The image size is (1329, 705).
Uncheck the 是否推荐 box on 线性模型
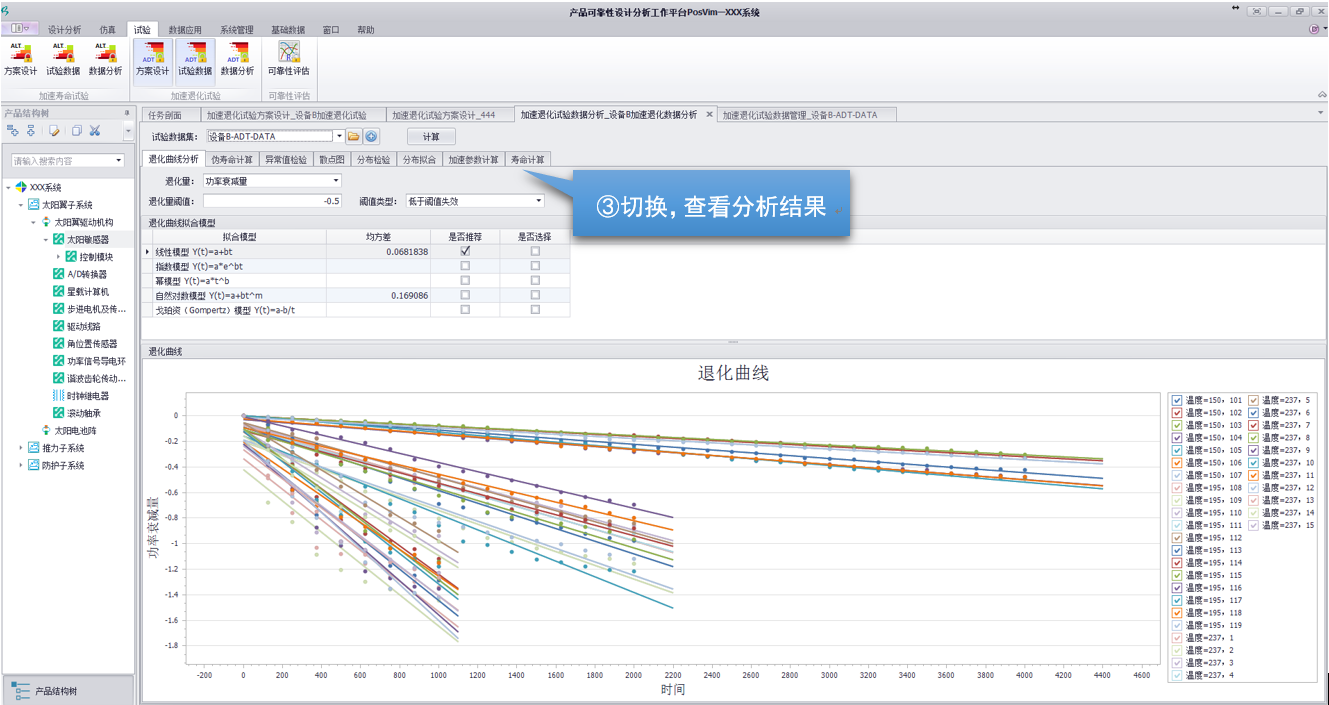tap(464, 251)
